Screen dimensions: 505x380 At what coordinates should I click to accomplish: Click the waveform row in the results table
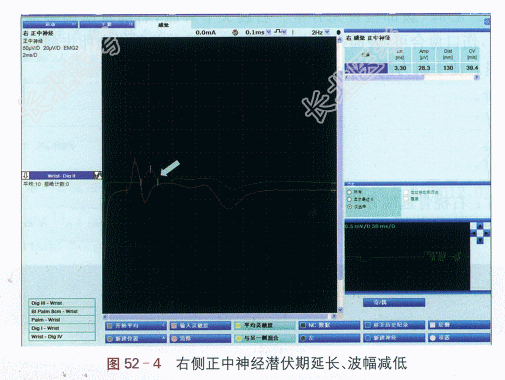point(412,68)
